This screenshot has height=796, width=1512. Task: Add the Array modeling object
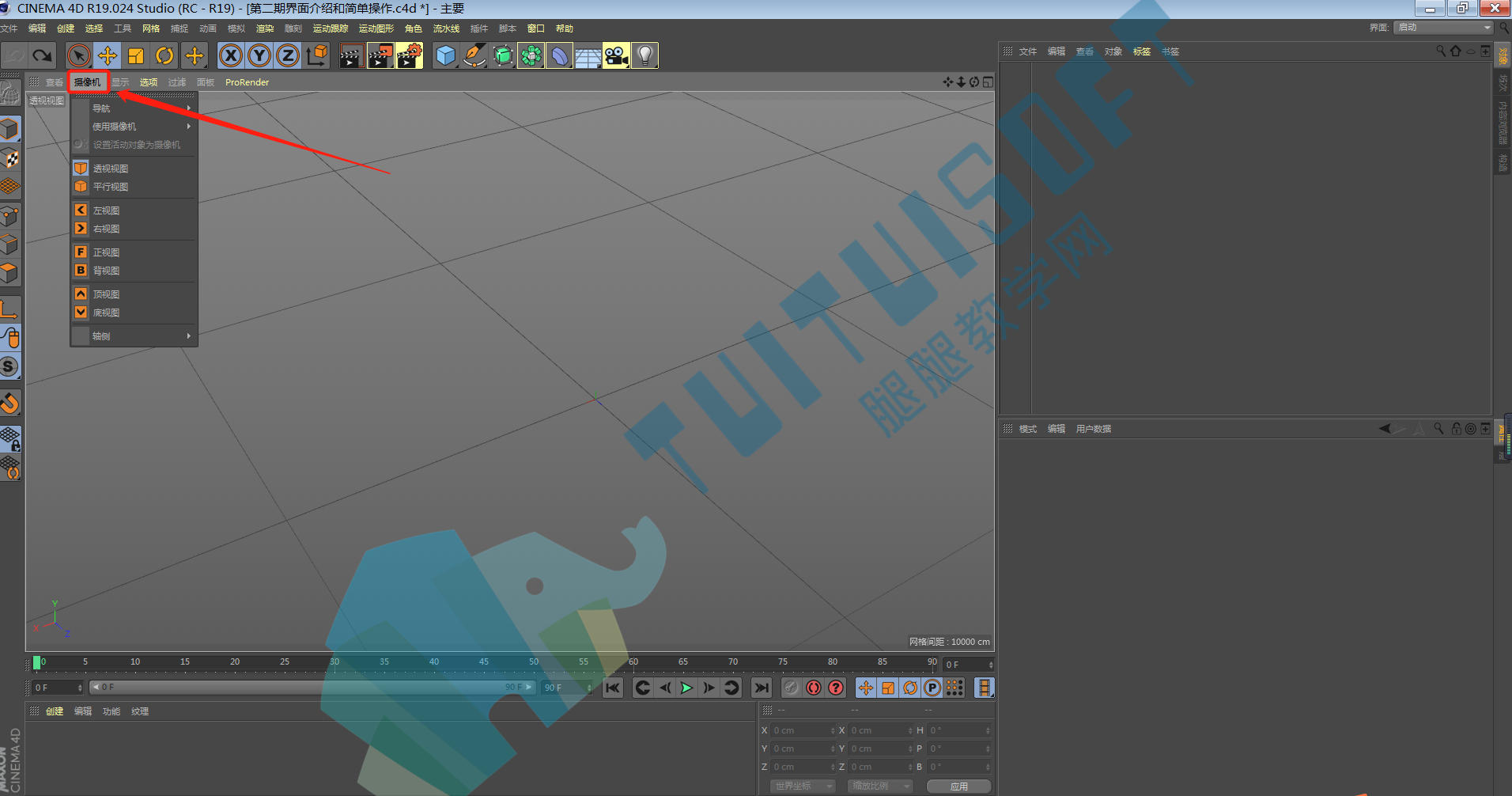click(531, 55)
